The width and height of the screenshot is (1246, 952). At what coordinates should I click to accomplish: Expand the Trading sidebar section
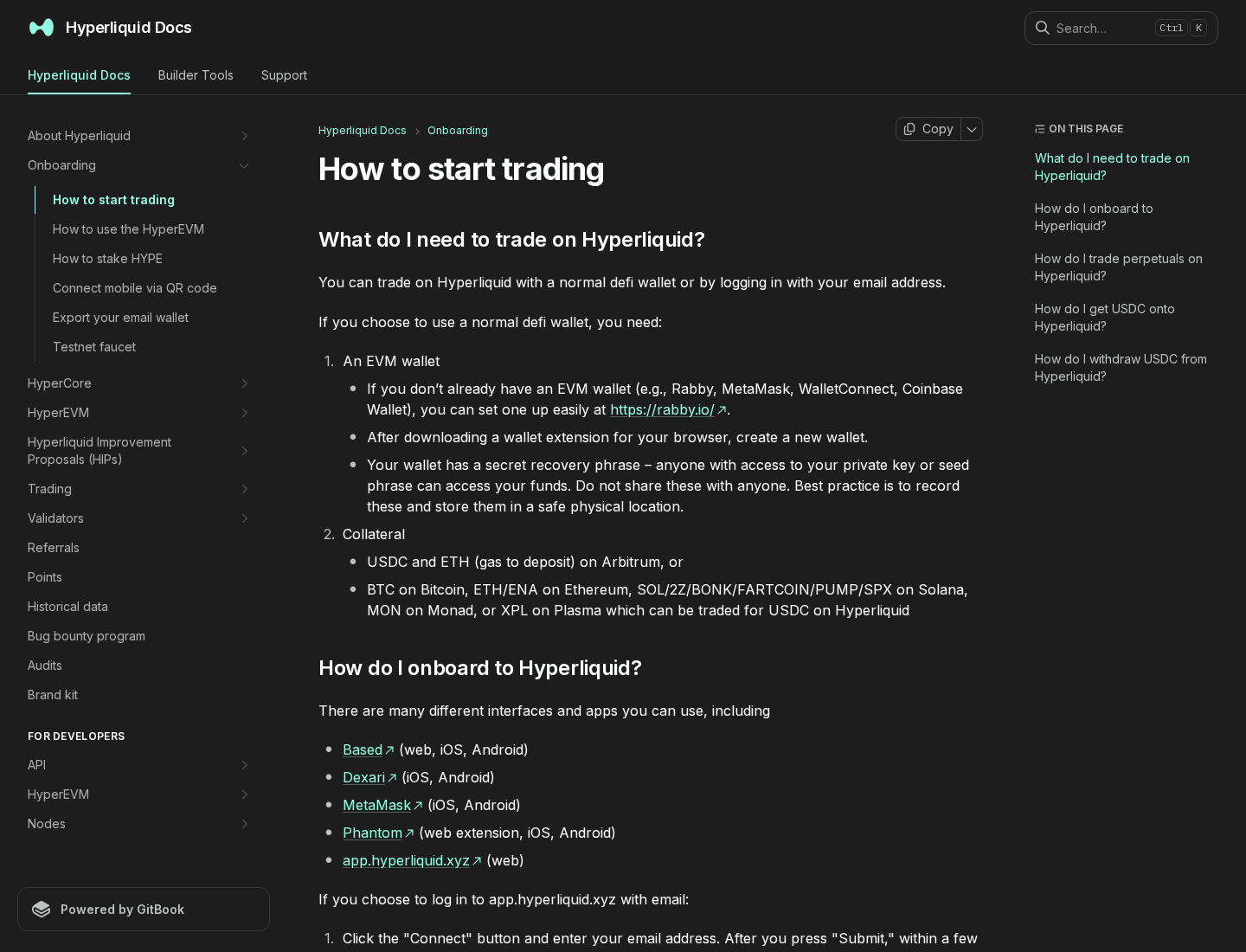[x=244, y=489]
